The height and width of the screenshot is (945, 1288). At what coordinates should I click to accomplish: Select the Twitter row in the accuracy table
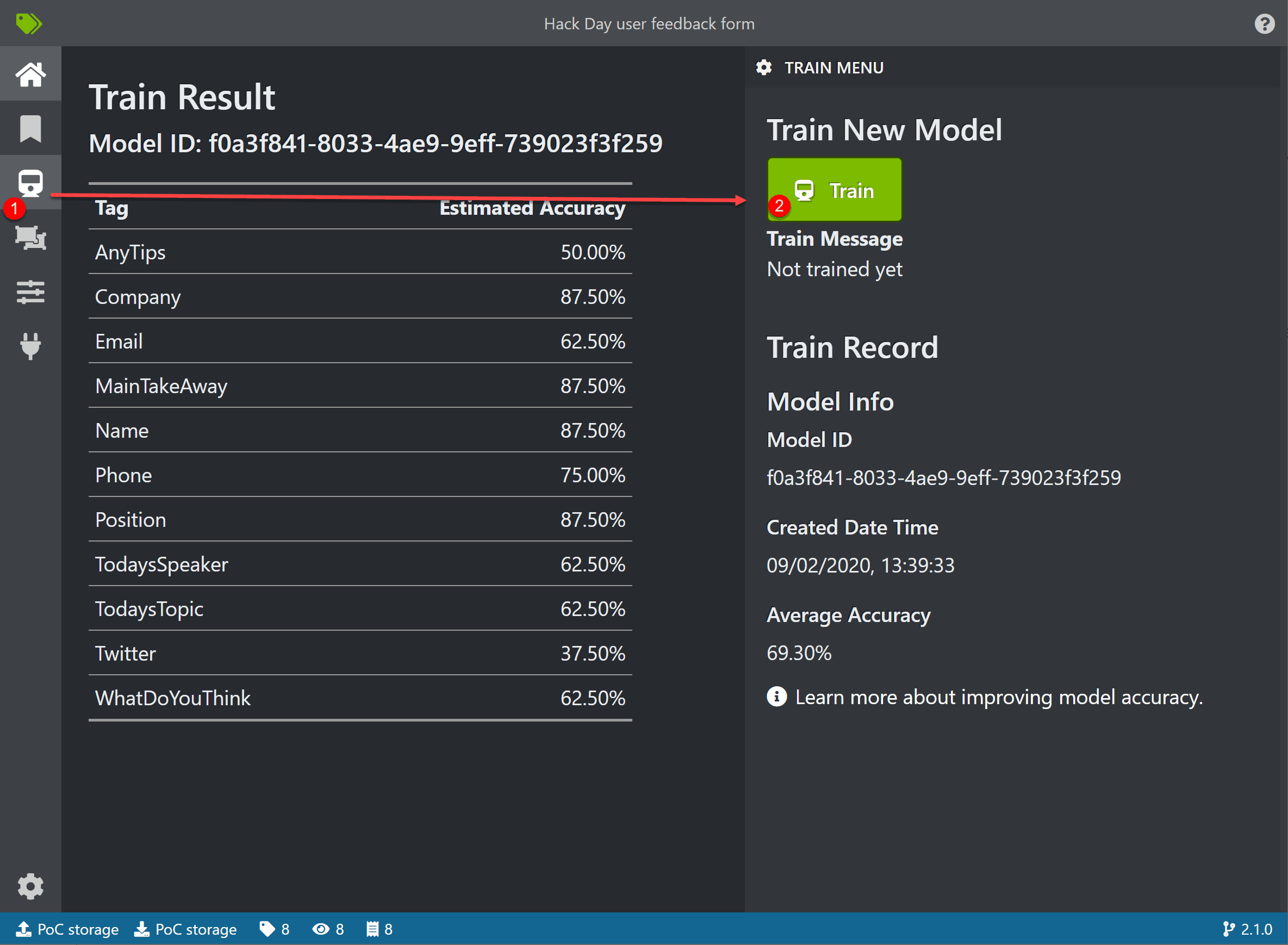click(360, 653)
